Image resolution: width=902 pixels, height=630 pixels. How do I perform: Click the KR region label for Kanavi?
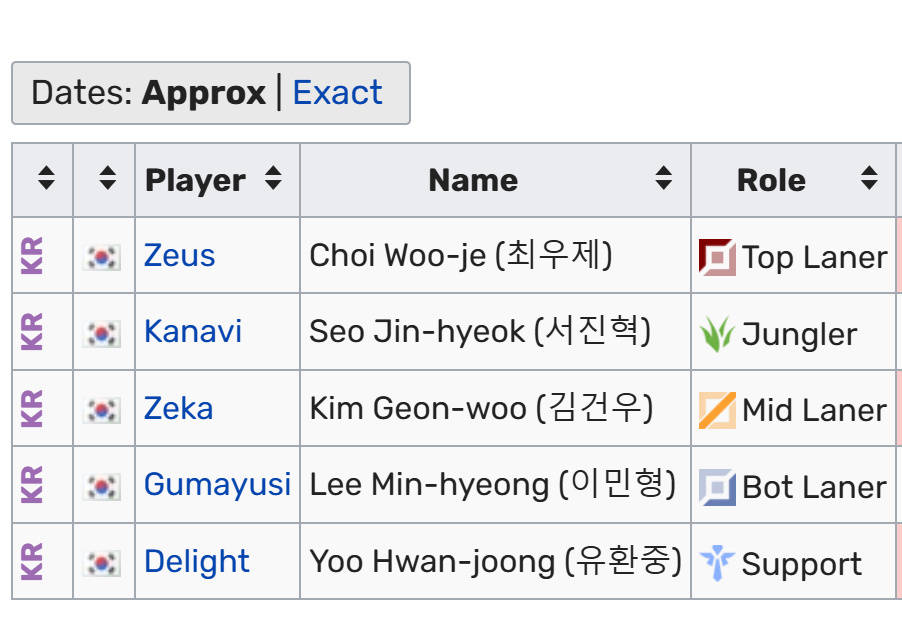(32, 332)
